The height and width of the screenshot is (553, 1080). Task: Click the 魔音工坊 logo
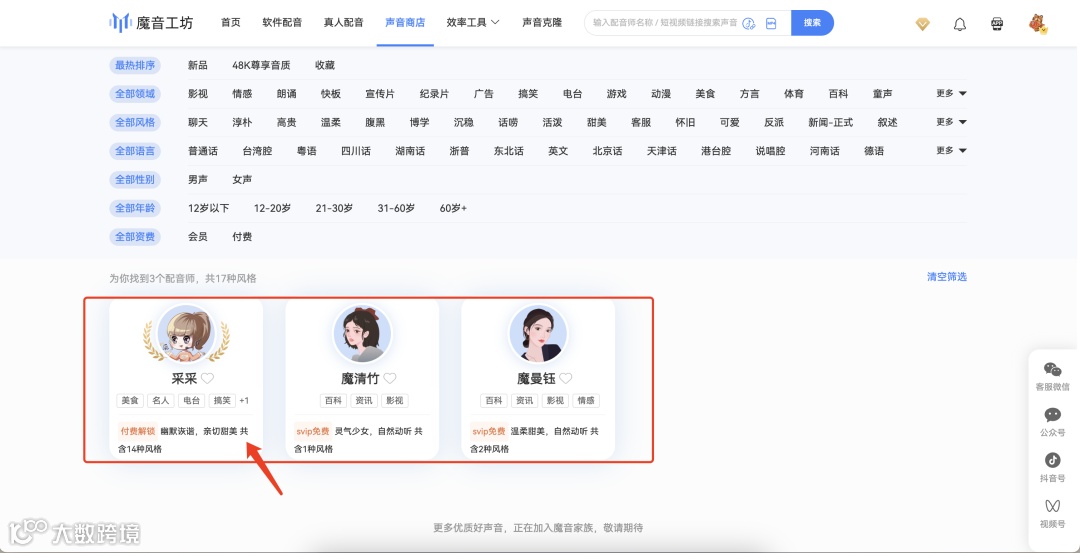point(151,23)
